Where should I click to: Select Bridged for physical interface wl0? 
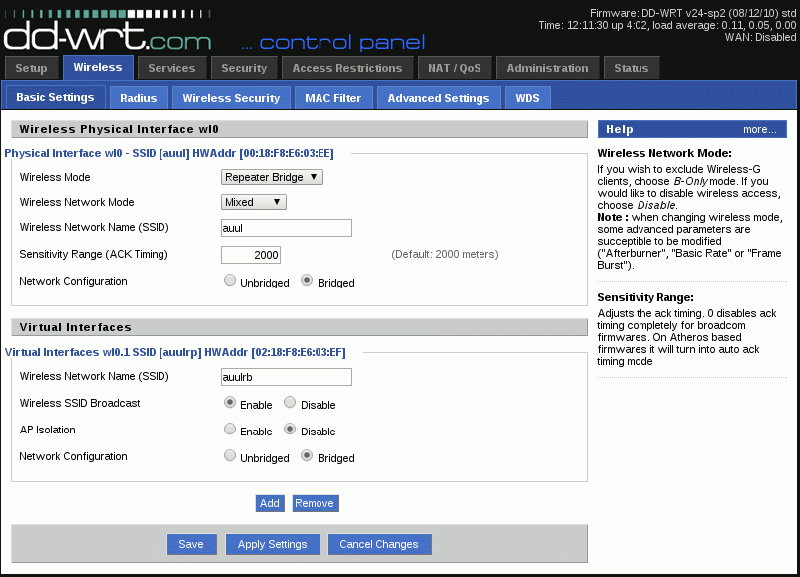(307, 280)
